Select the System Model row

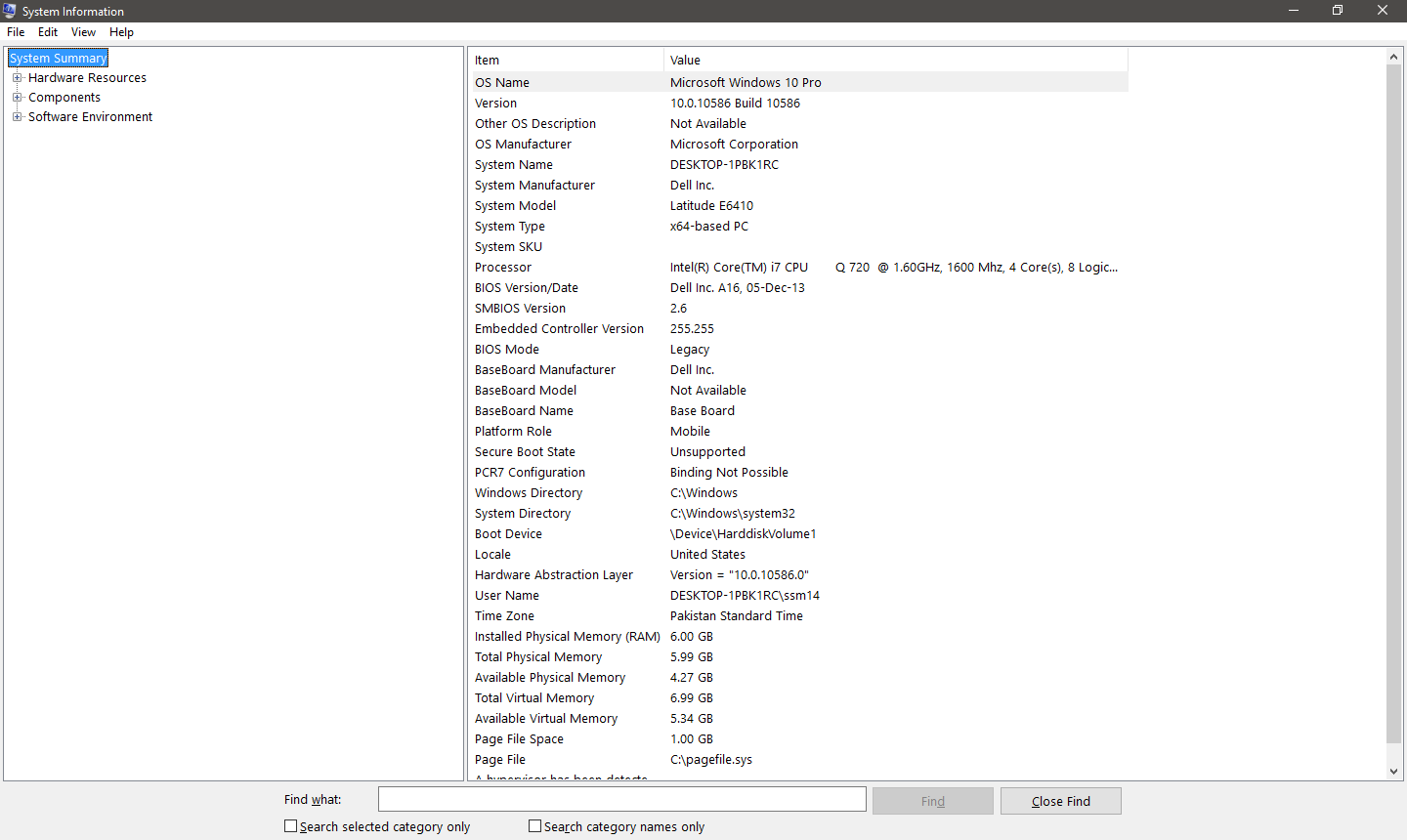[798, 205]
